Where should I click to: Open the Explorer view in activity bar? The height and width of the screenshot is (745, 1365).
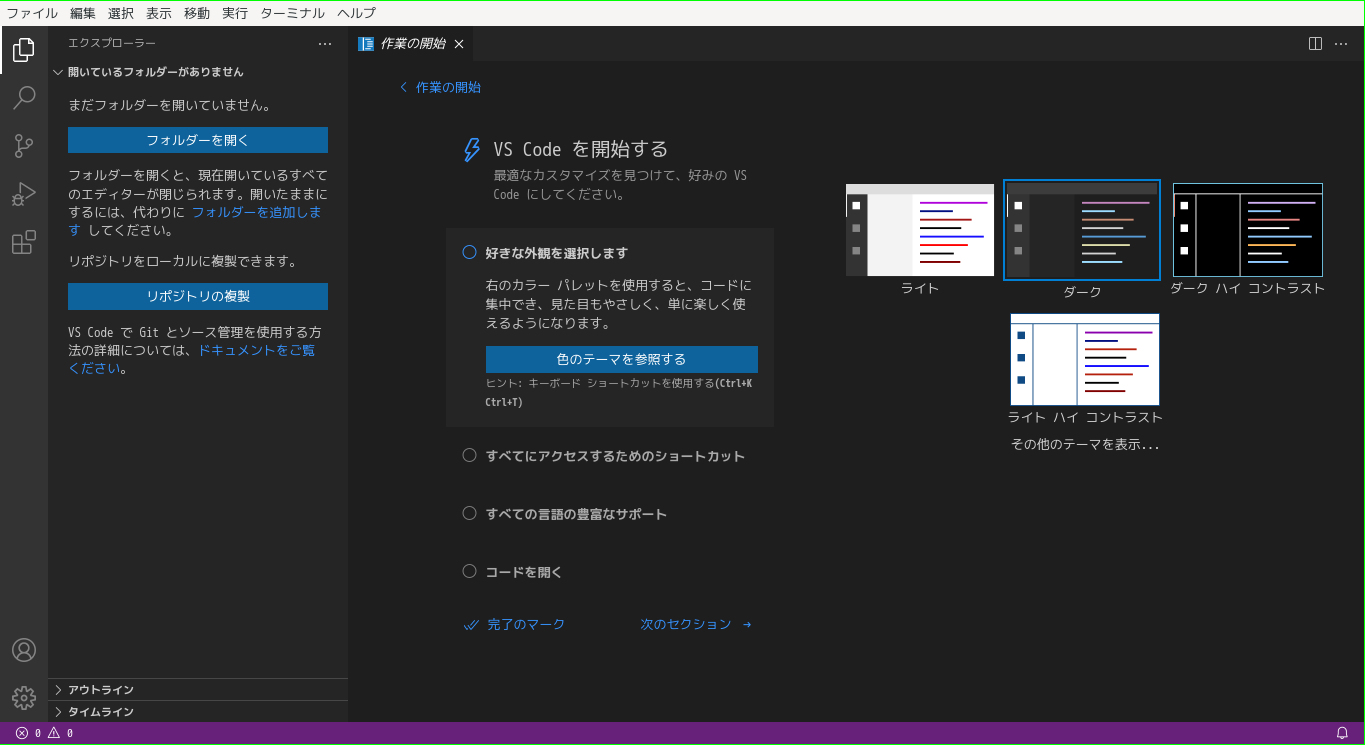[24, 49]
